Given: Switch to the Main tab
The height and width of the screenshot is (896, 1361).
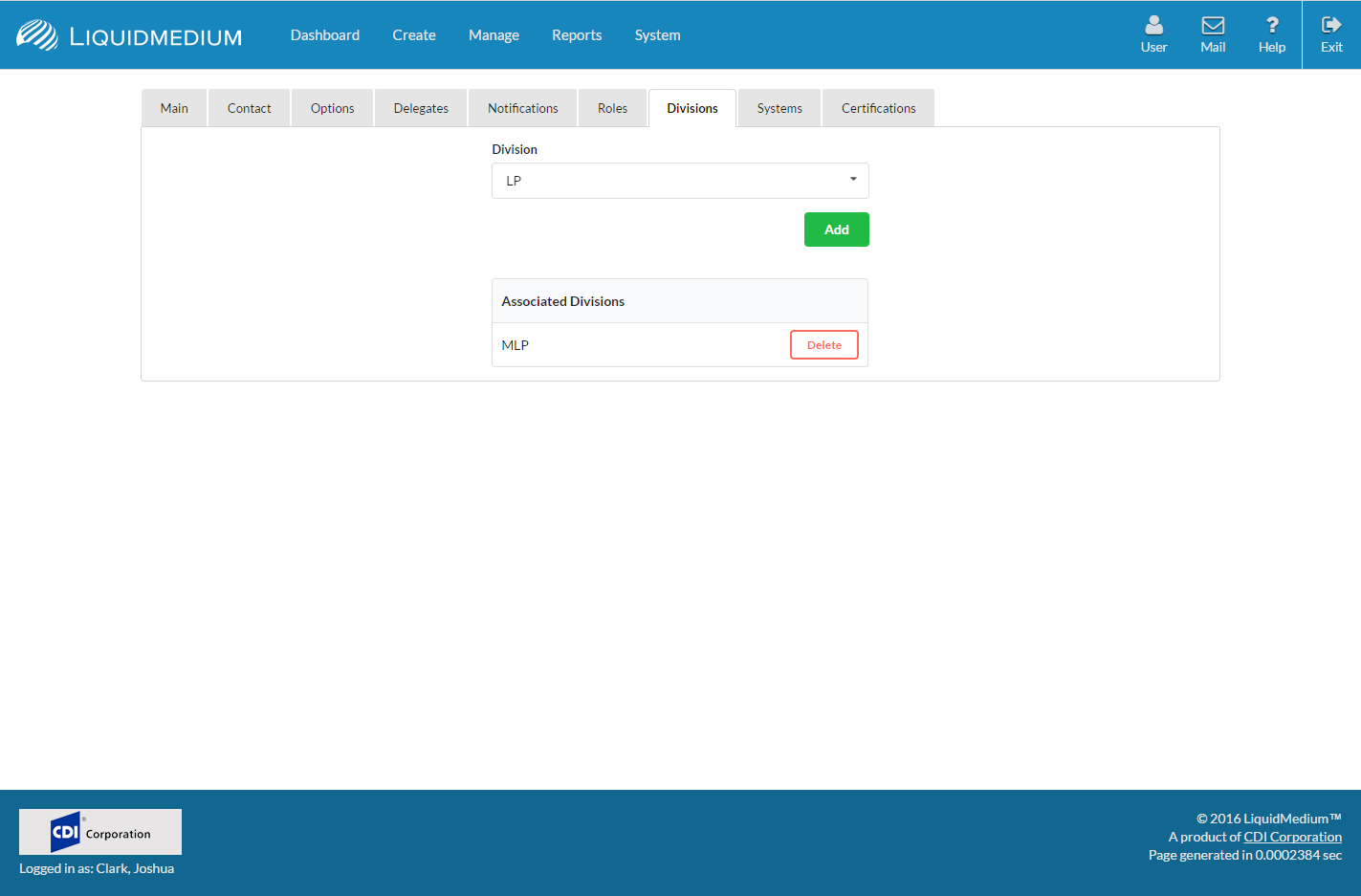Looking at the screenshot, I should point(174,108).
